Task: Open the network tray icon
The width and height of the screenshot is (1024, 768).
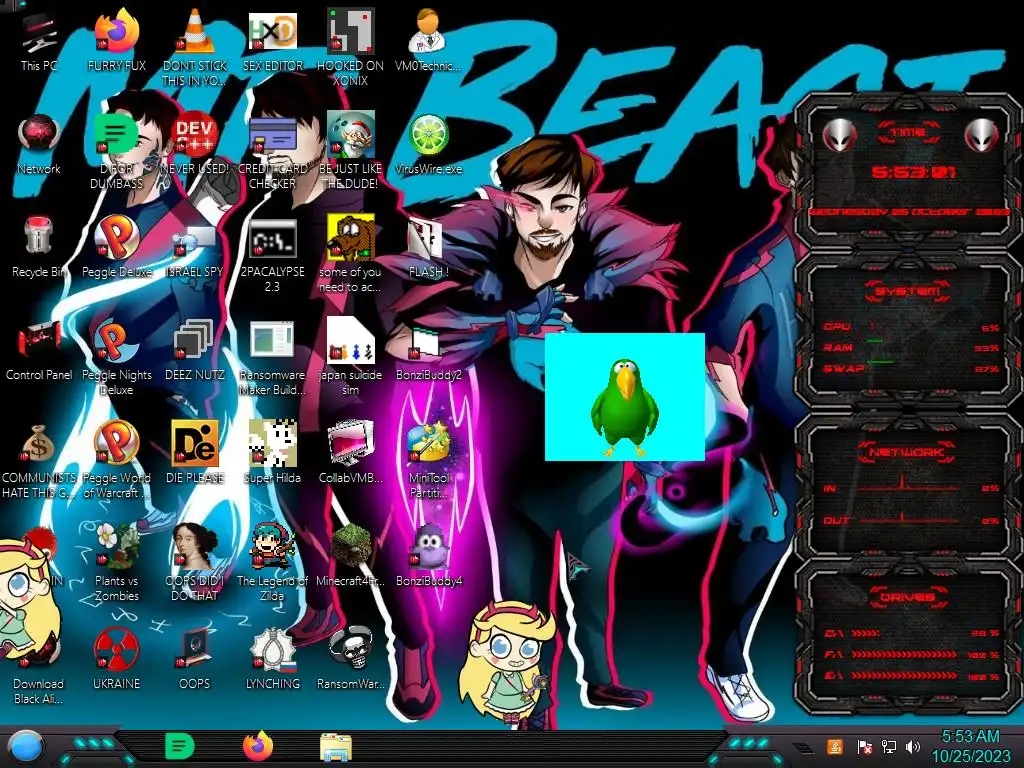Action: point(889,746)
